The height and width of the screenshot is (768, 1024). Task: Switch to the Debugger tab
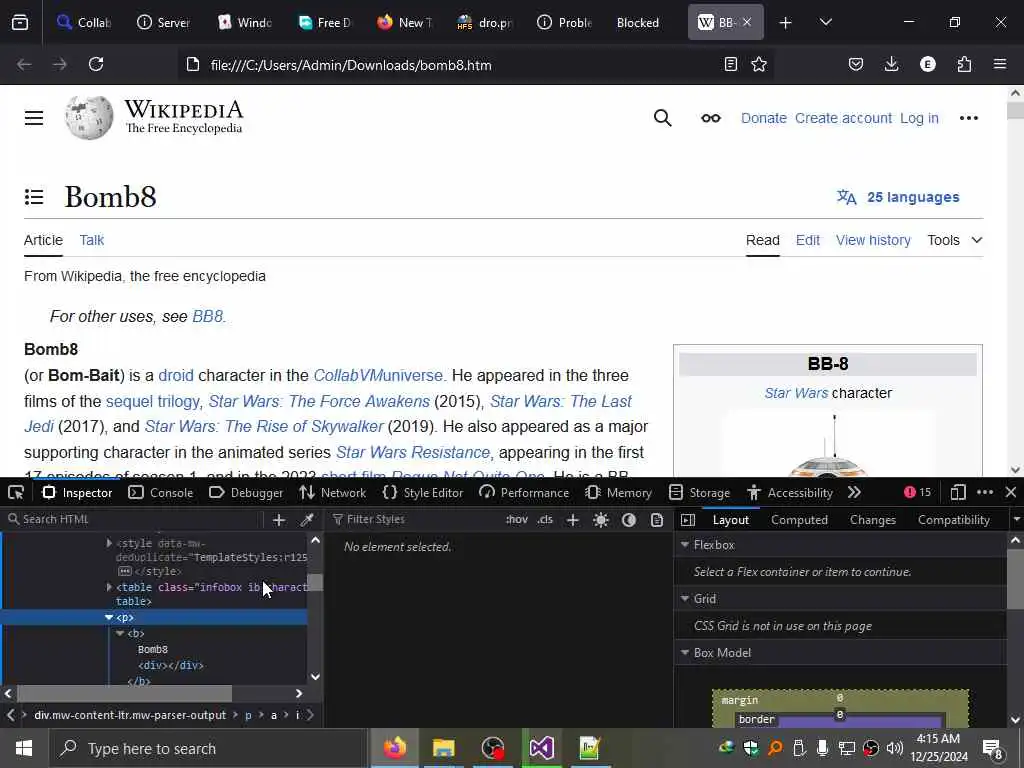pos(246,492)
